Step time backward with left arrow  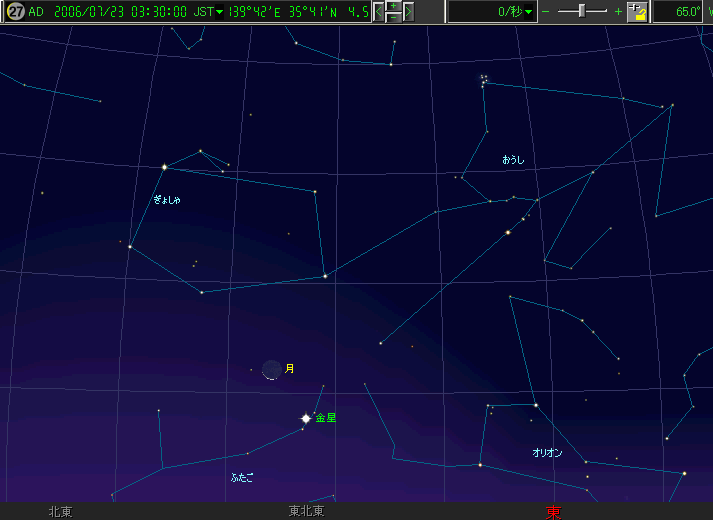click(x=379, y=12)
